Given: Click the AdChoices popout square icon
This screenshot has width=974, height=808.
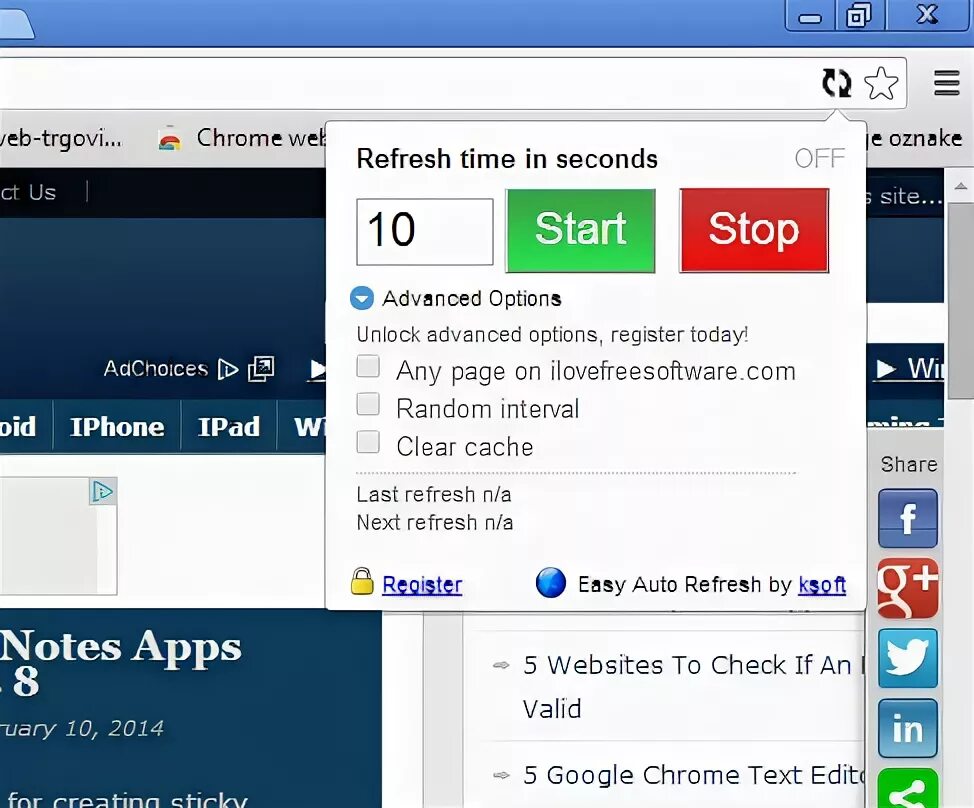Looking at the screenshot, I should (x=261, y=369).
